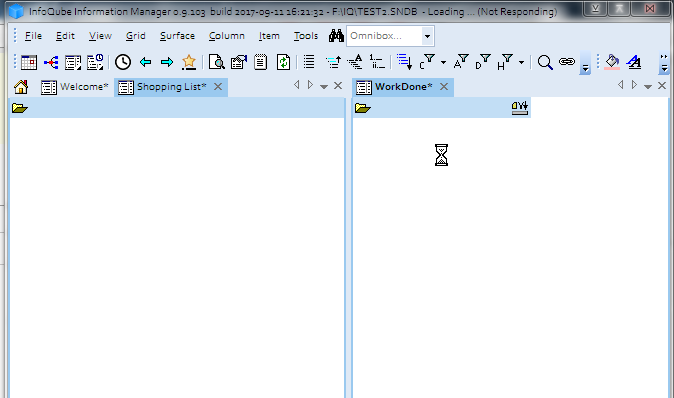Click the refresh document icon

point(283,62)
